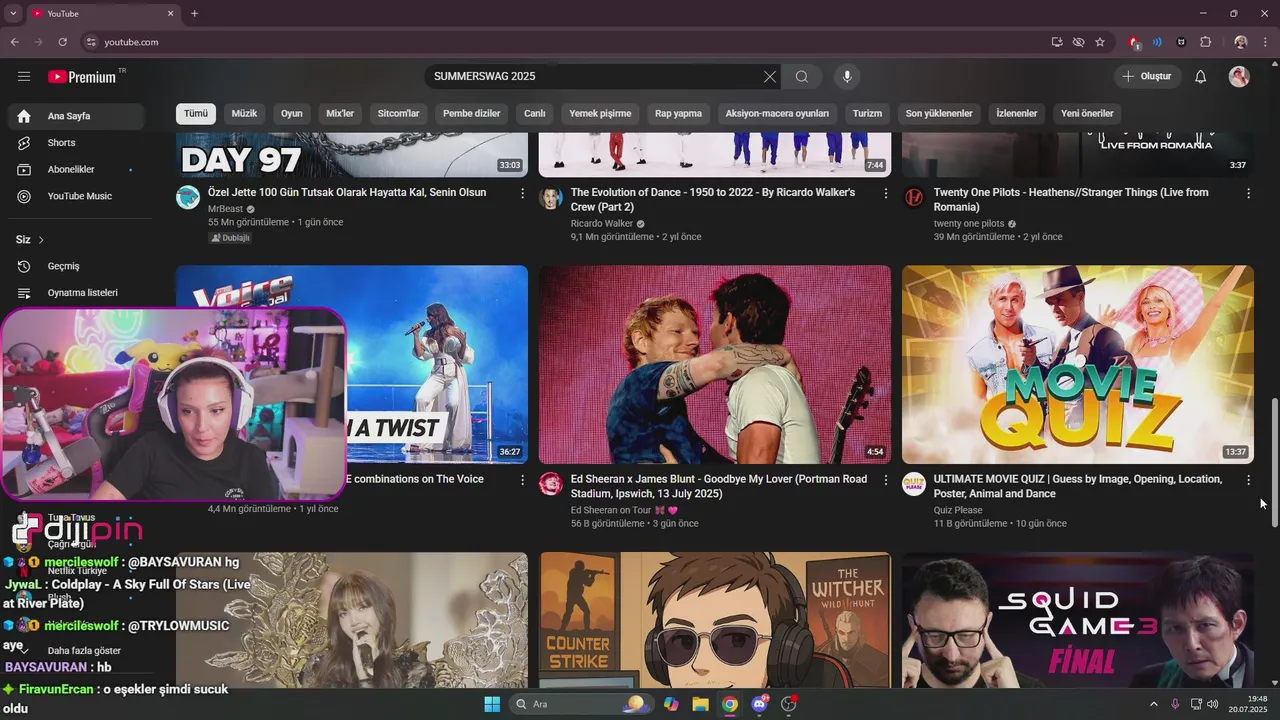Open Discord from the taskbar
Image resolution: width=1280 pixels, height=720 pixels.
click(x=759, y=704)
